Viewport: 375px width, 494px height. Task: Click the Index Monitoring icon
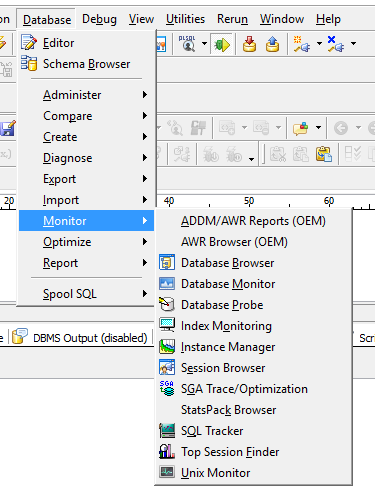[x=167, y=325]
